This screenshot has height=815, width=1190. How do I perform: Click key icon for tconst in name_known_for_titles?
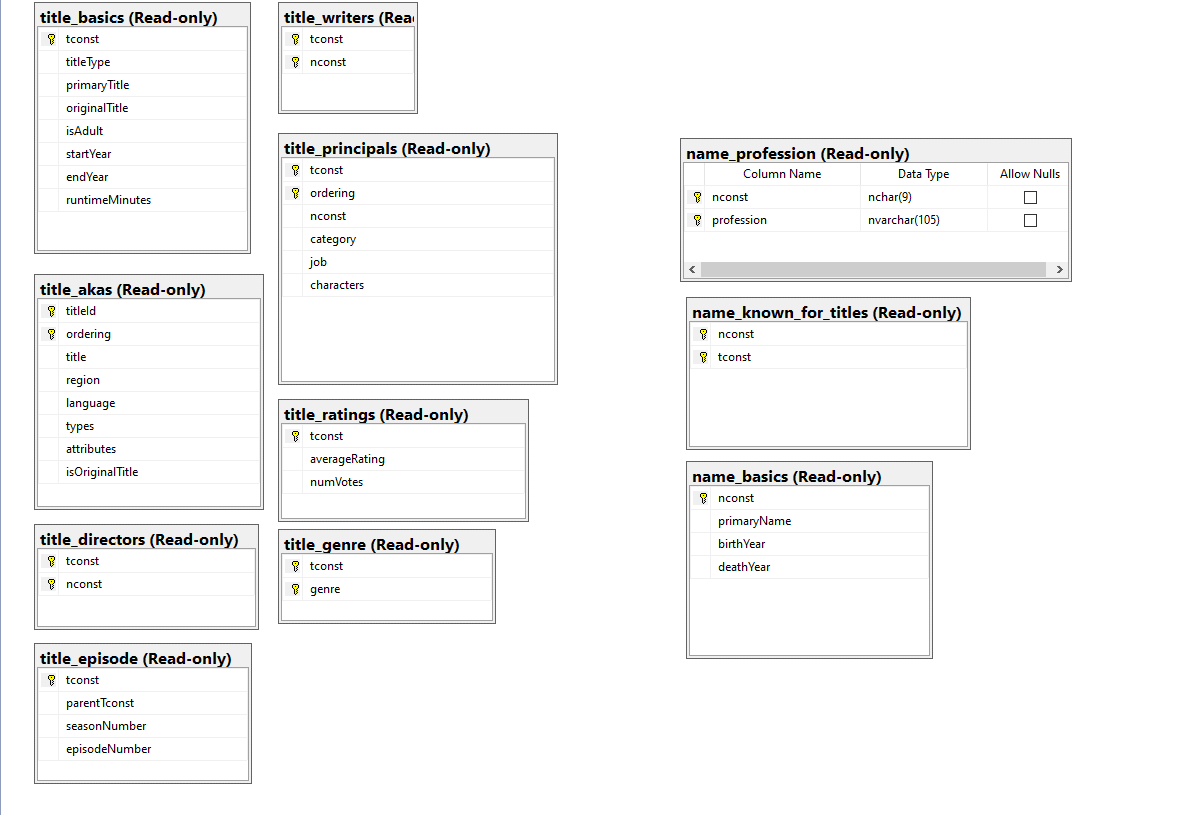click(704, 357)
